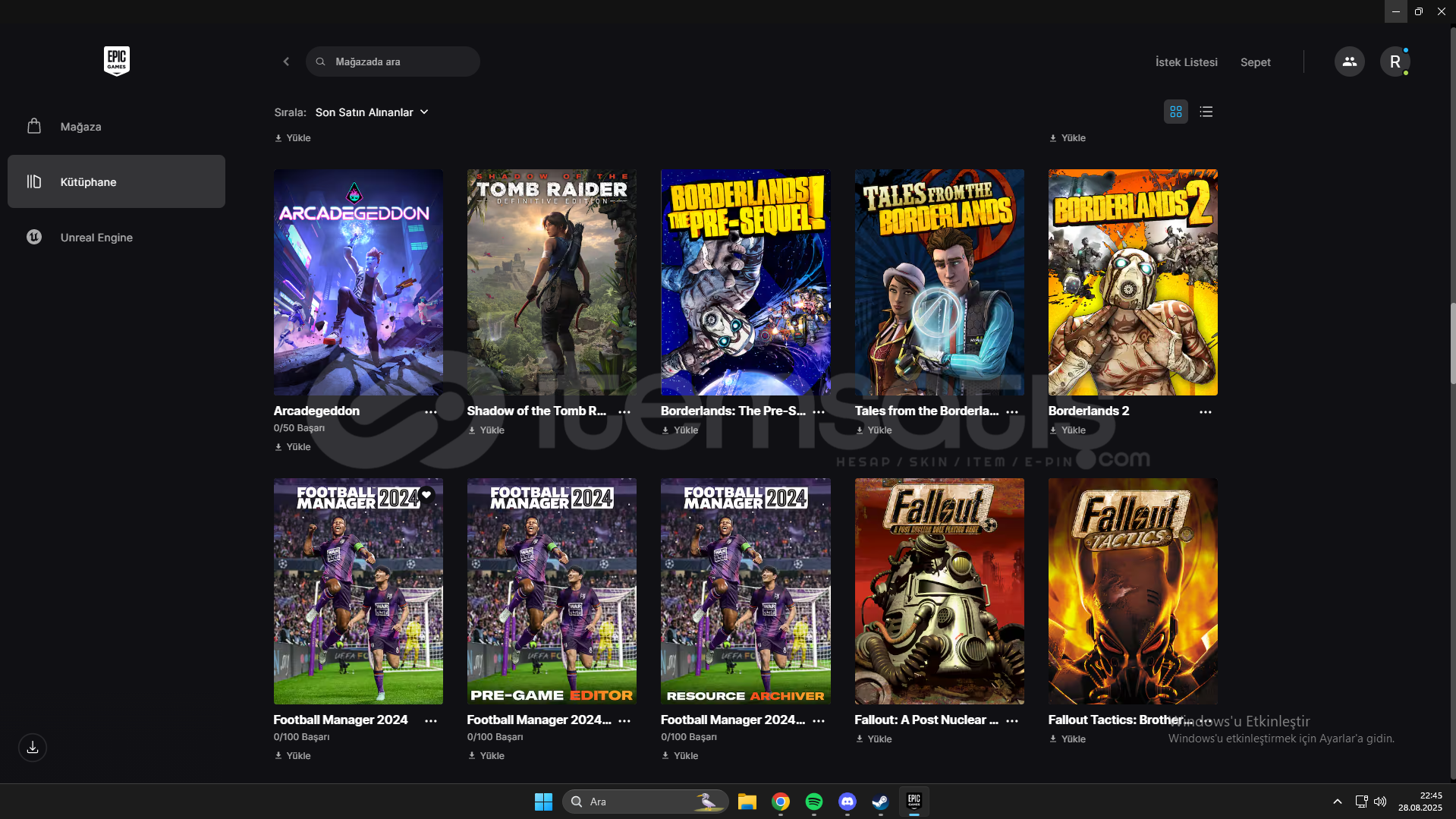1456x819 pixels.
Task: Open Steam from the taskbar
Action: [880, 802]
